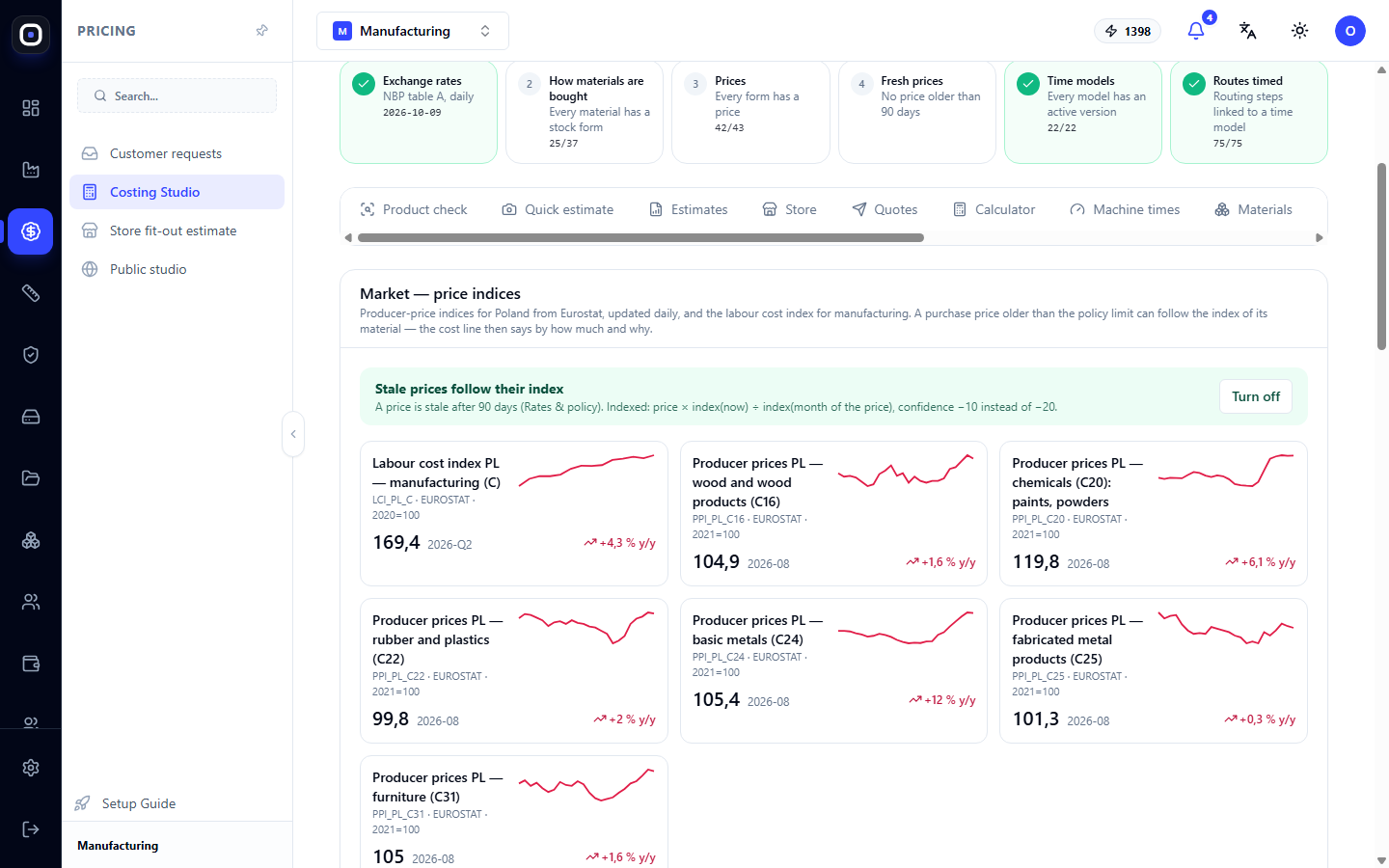This screenshot has height=868, width=1389.
Task: Open the language translate icon
Action: pyautogui.click(x=1248, y=31)
